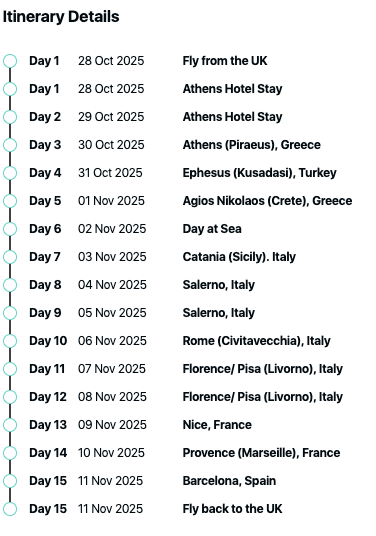
Task: Click Catania (Sicily). Italy destination
Action: point(239,257)
